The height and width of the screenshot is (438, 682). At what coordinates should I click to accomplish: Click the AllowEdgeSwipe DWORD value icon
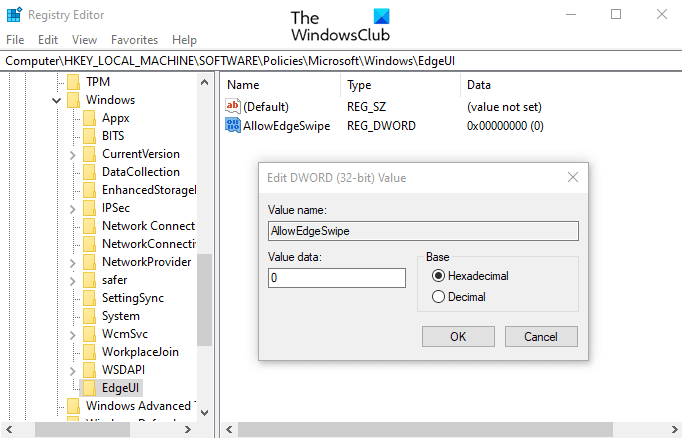click(x=233, y=125)
